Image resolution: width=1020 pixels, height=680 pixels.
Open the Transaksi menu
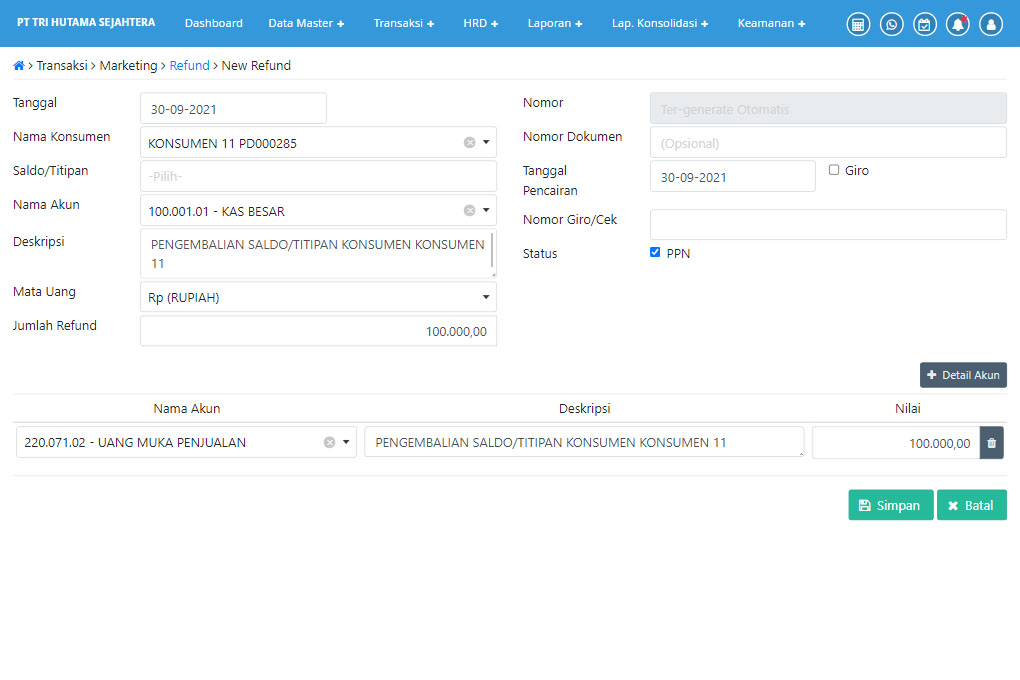click(x=403, y=23)
